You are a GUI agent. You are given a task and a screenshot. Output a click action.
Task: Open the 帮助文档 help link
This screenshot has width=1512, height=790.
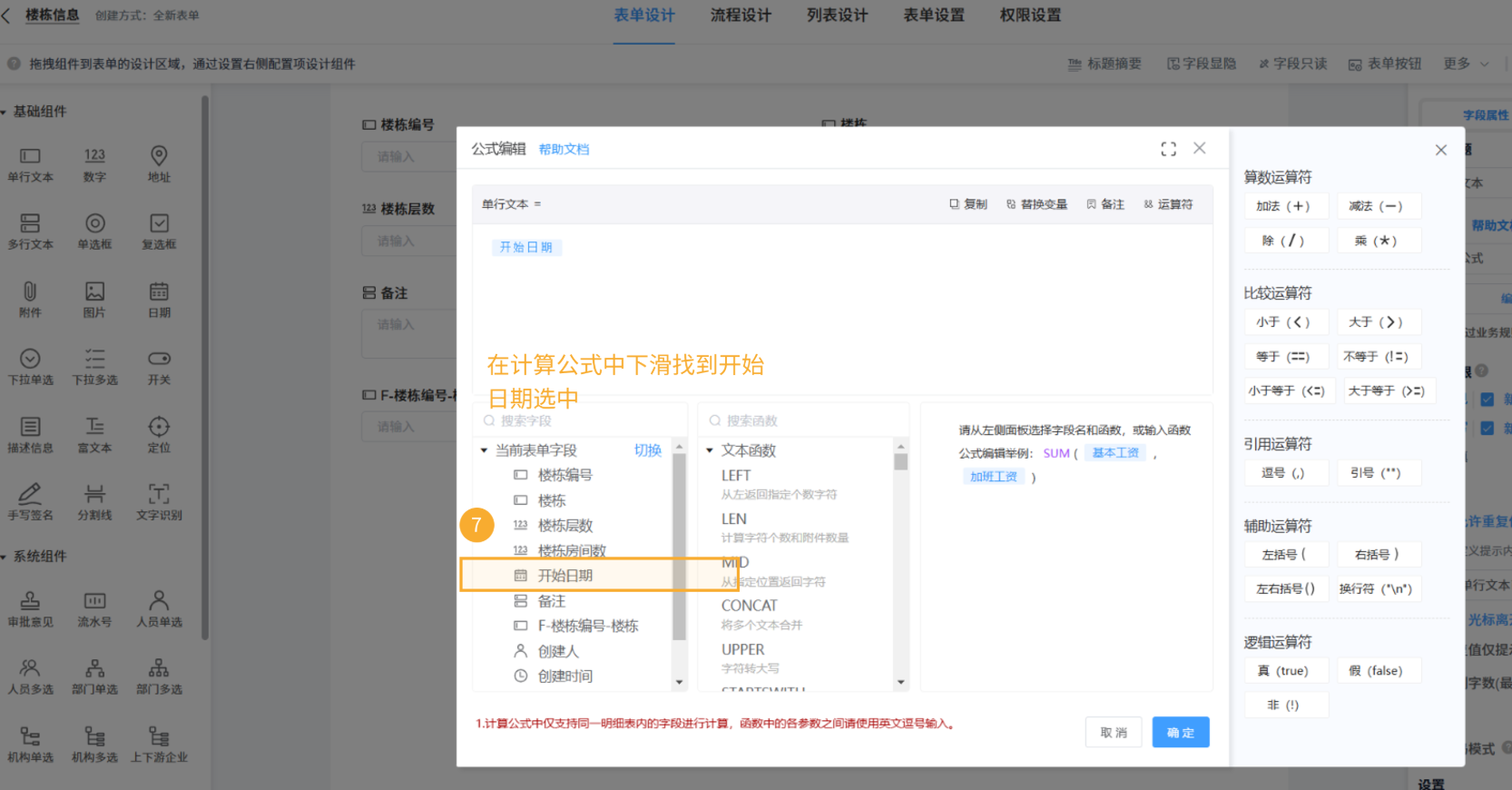point(564,149)
